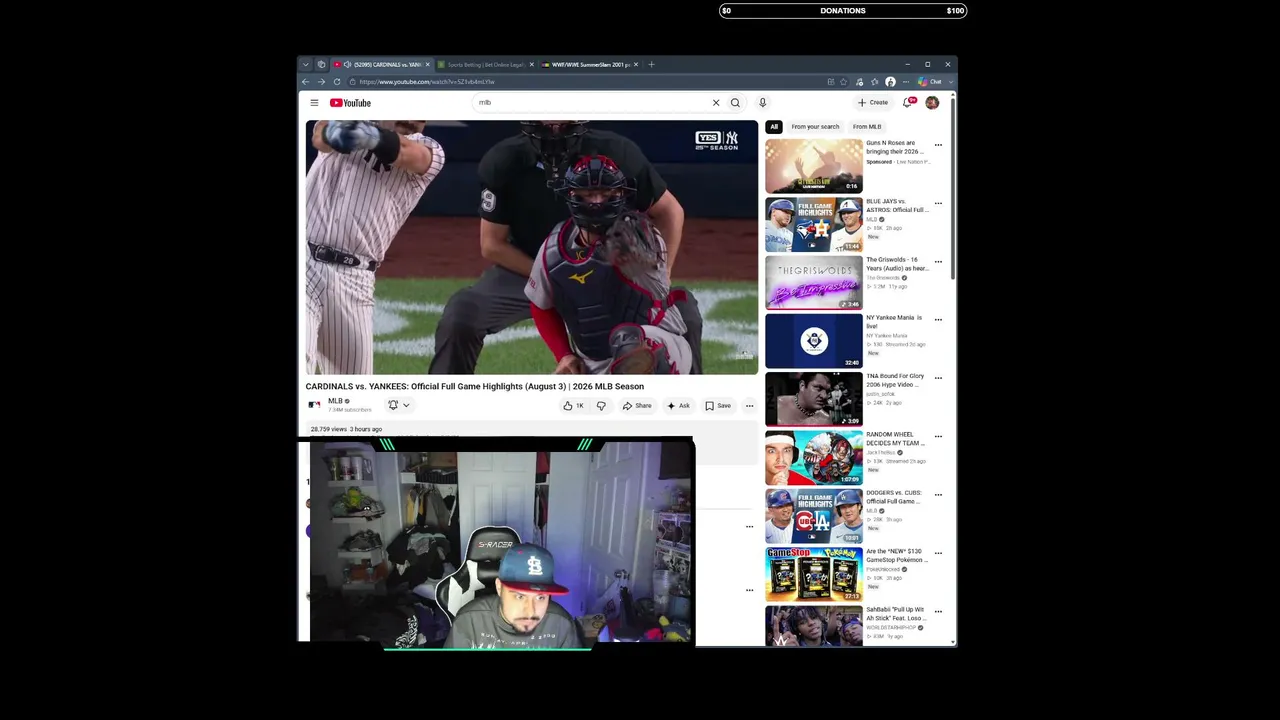Screen dimensions: 1280x720
Task: Open DODGERS vs. CUBS highlights thumbnail
Action: [x=814, y=515]
